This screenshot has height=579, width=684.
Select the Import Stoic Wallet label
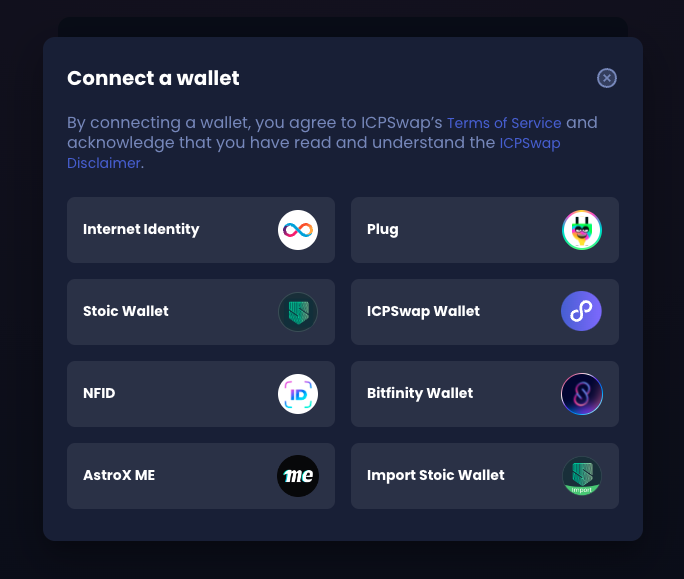(435, 475)
